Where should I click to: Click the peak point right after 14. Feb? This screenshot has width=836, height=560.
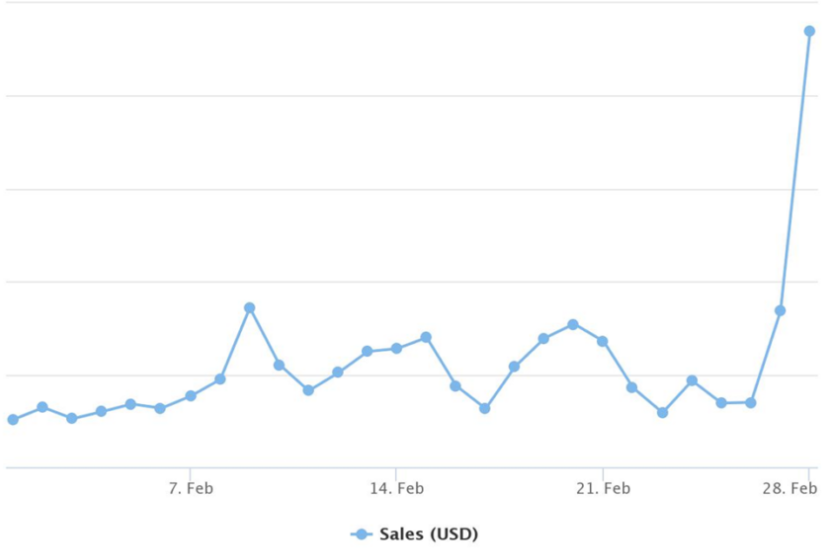(x=426, y=337)
